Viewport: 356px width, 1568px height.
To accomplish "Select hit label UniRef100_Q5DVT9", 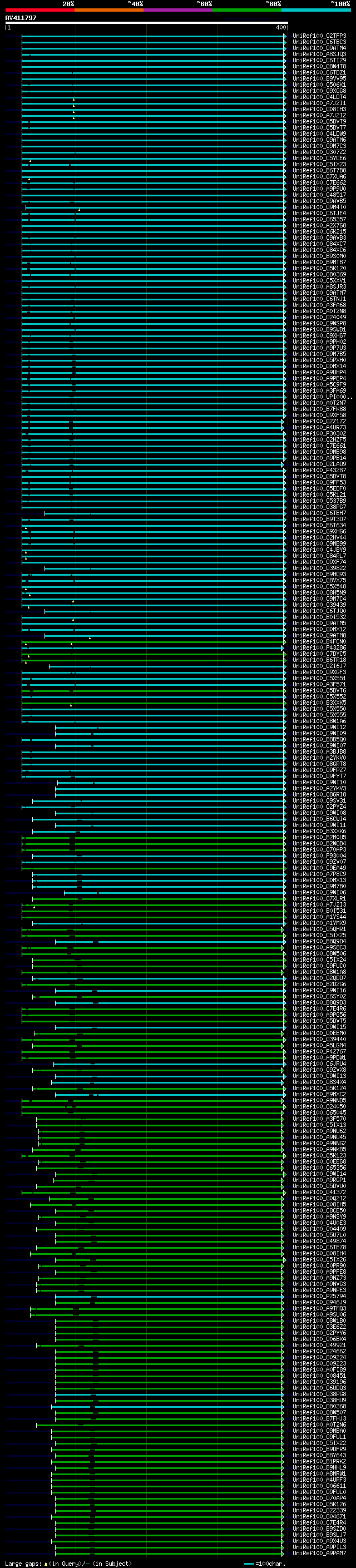I will click(319, 122).
